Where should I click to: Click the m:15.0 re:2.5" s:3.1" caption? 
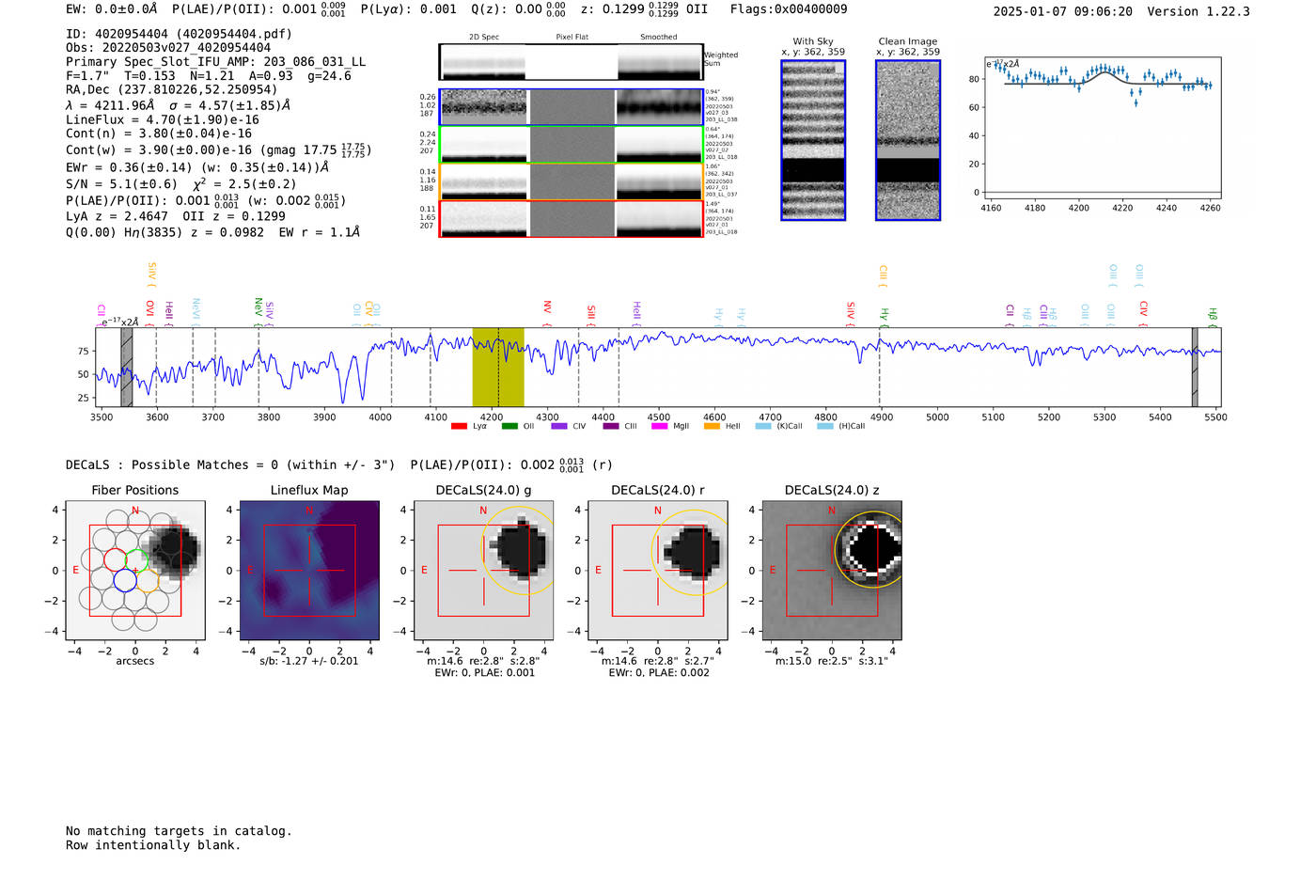point(832,661)
